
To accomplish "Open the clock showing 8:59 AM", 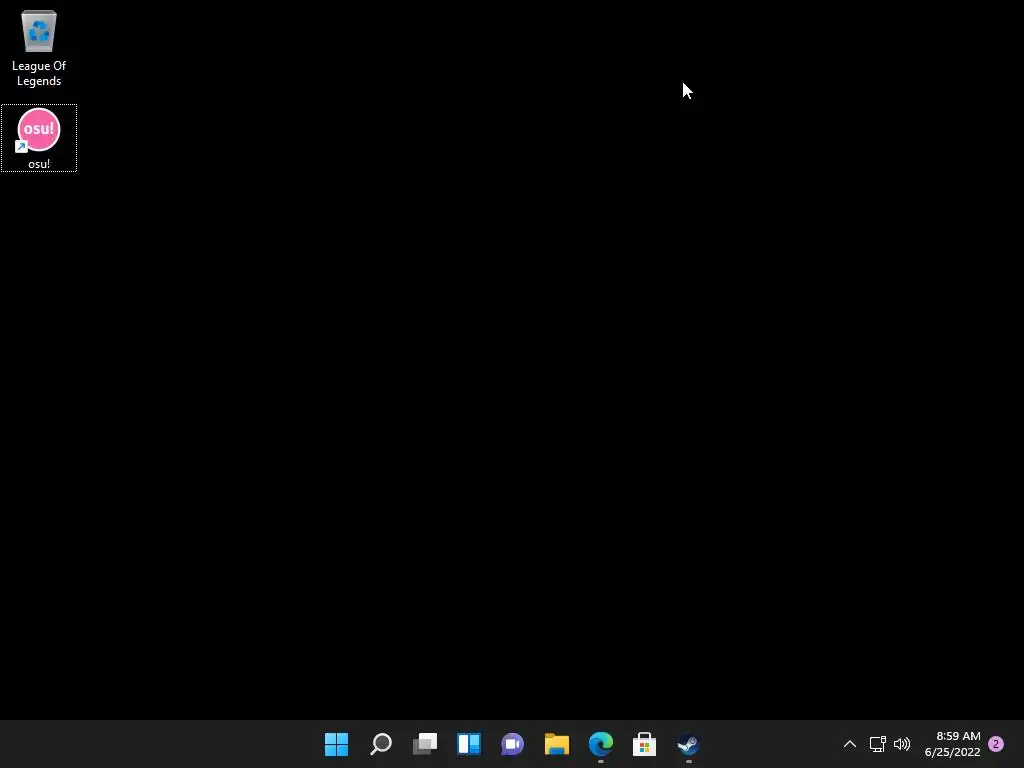I will [x=952, y=744].
